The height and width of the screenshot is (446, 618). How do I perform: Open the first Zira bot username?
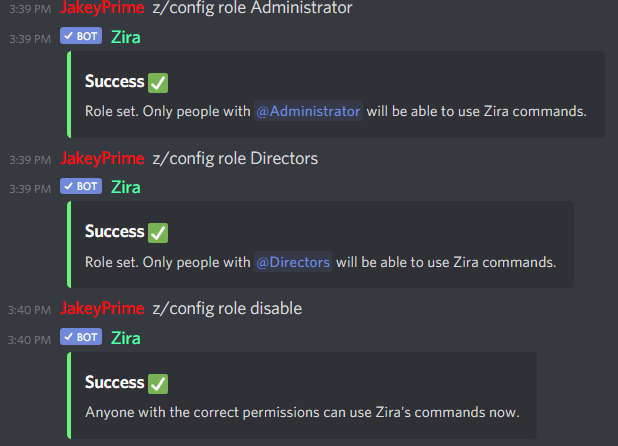click(126, 37)
